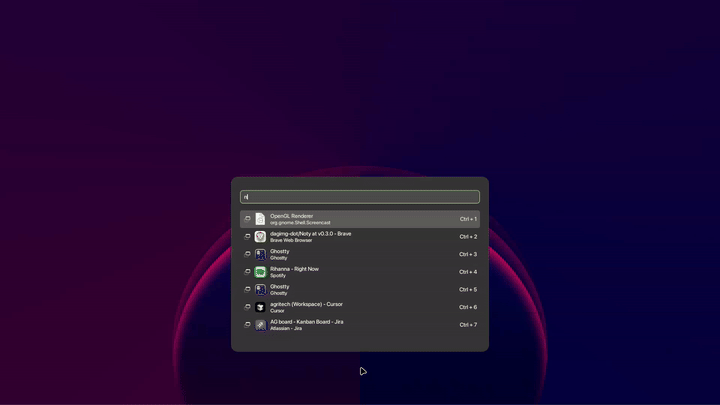Select "OpenGL Renderer" title text
The height and width of the screenshot is (405, 720).
[292, 216]
